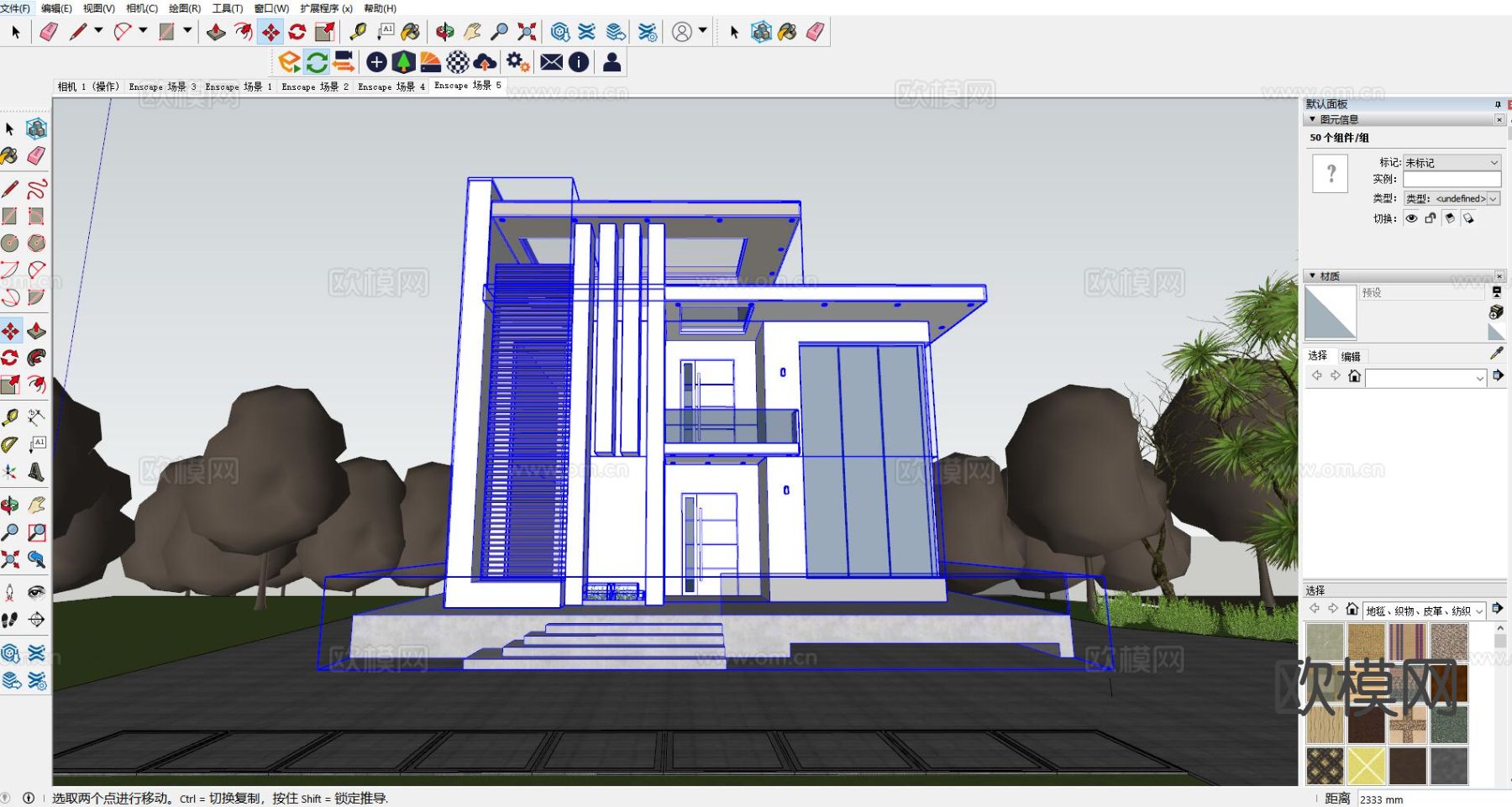This screenshot has height=807, width=1512.
Task: Select the Protractor tool in left toolbar
Action: pyautogui.click(x=9, y=444)
